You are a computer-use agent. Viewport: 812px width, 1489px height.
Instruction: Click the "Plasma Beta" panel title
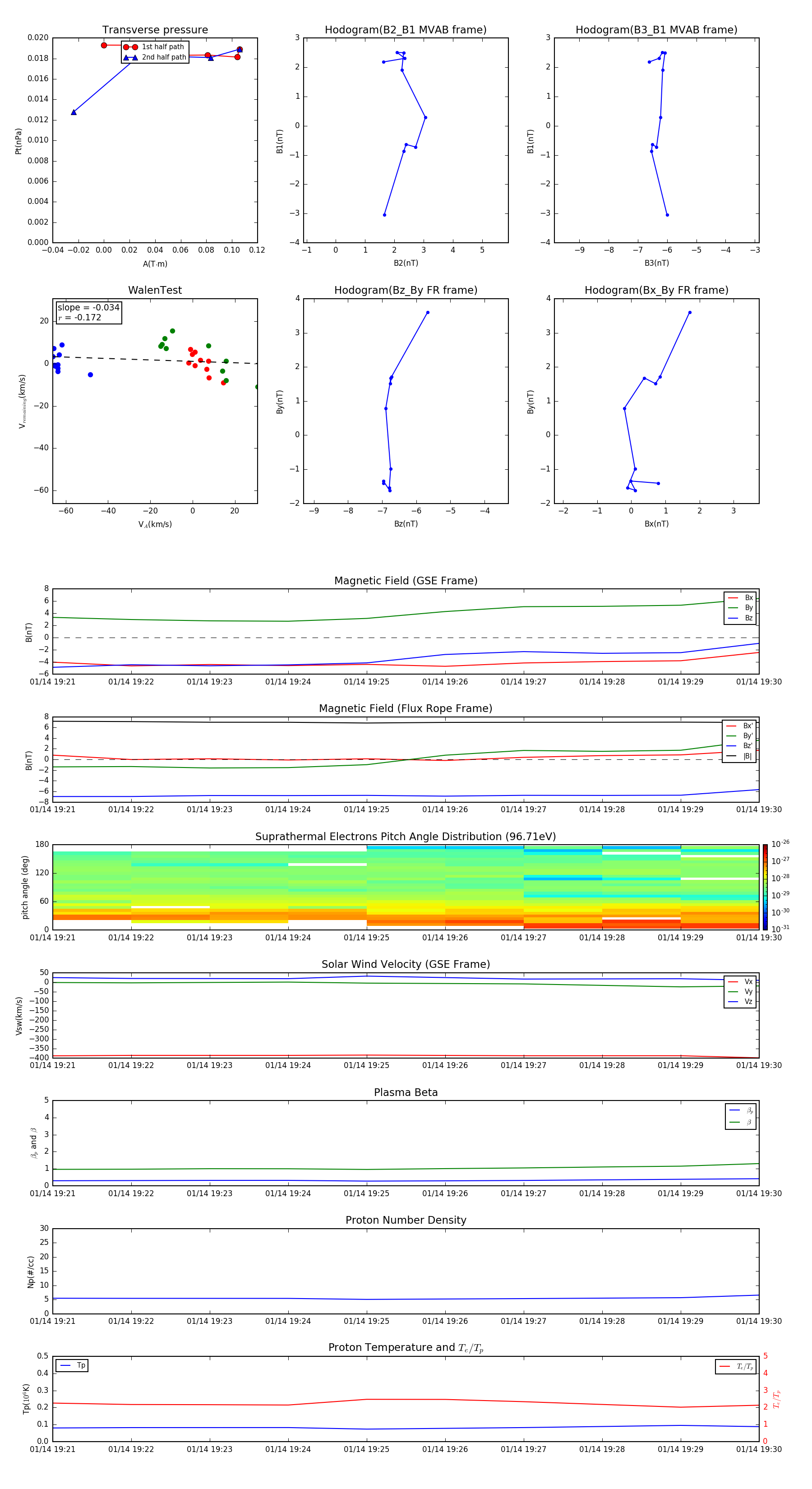click(406, 1093)
